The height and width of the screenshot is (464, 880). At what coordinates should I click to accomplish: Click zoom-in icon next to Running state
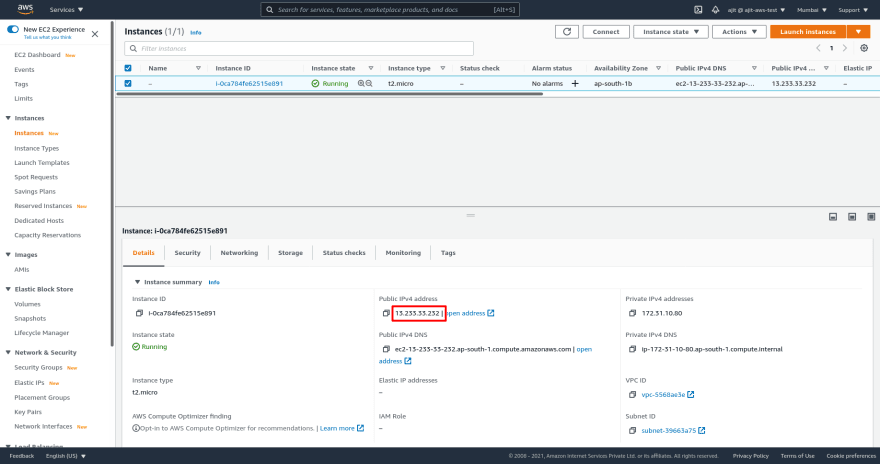[361, 83]
